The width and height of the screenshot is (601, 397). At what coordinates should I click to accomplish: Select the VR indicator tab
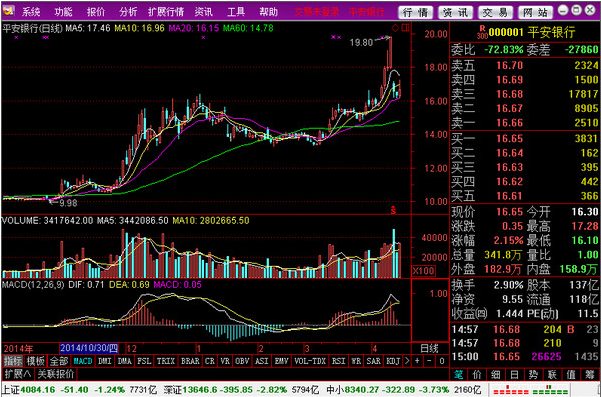(225, 361)
